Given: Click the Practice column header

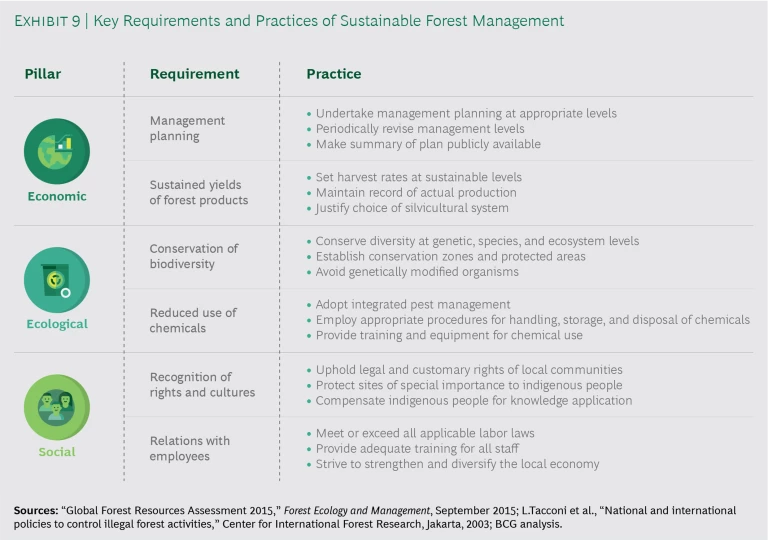Looking at the screenshot, I should pyautogui.click(x=333, y=74).
